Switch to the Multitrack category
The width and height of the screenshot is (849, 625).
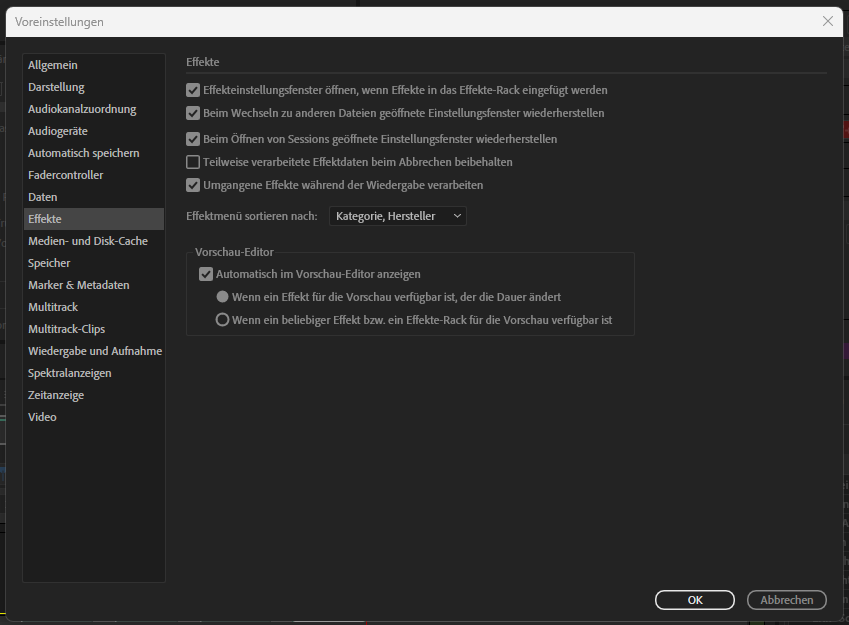(52, 306)
